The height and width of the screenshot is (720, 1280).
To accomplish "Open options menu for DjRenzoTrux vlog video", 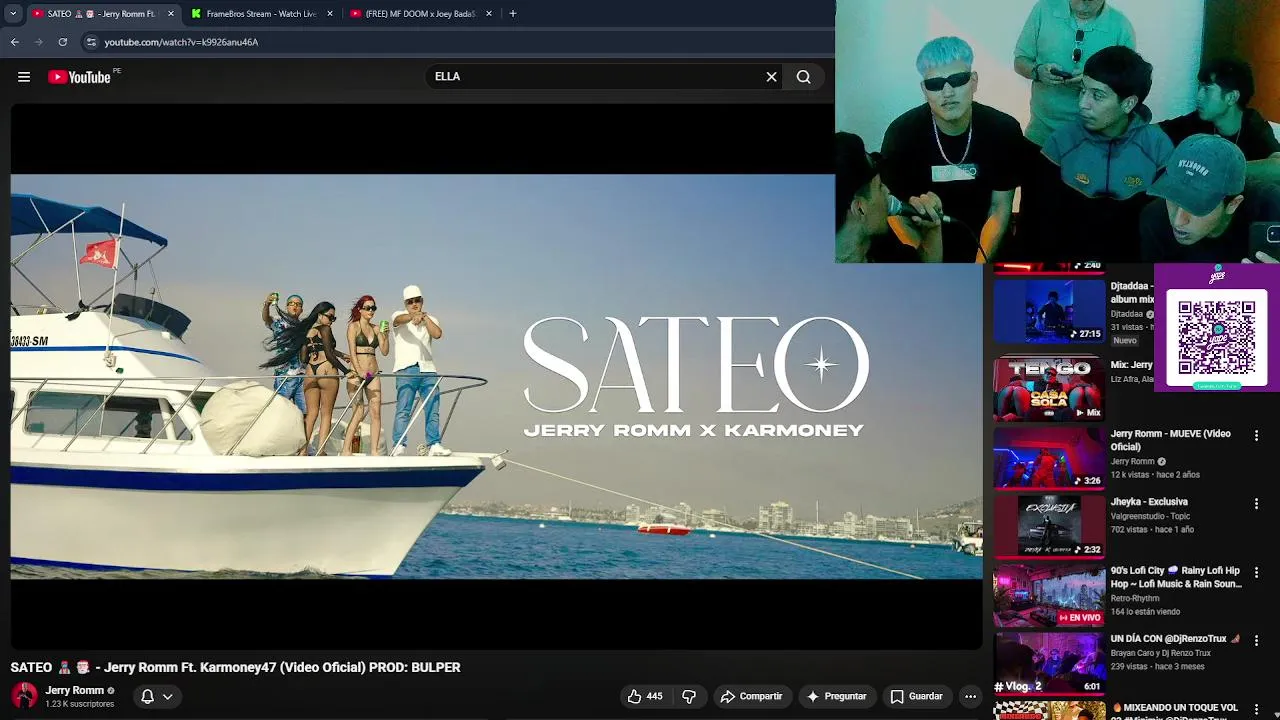I will click(x=1256, y=641).
